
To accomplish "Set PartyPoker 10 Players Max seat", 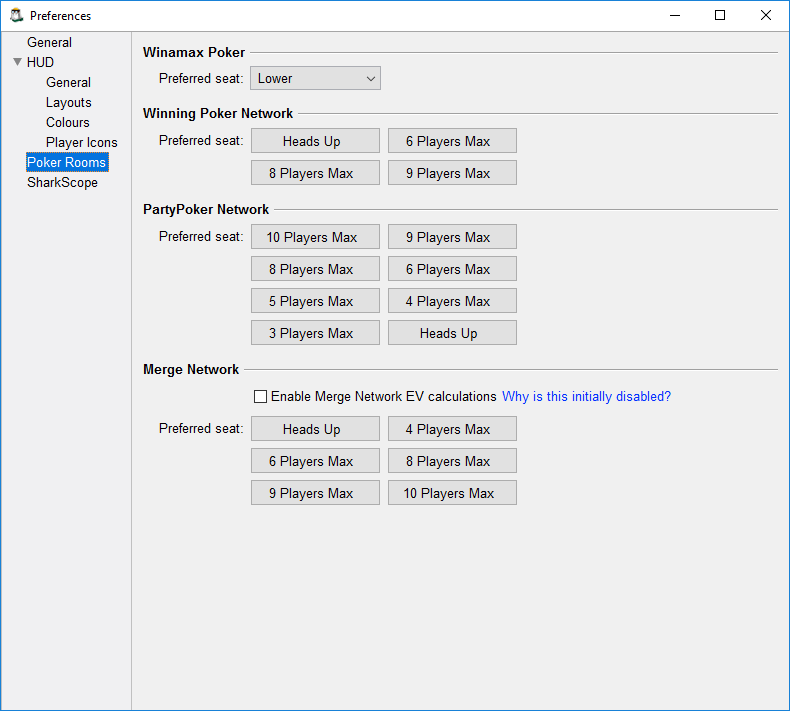I will click(315, 237).
